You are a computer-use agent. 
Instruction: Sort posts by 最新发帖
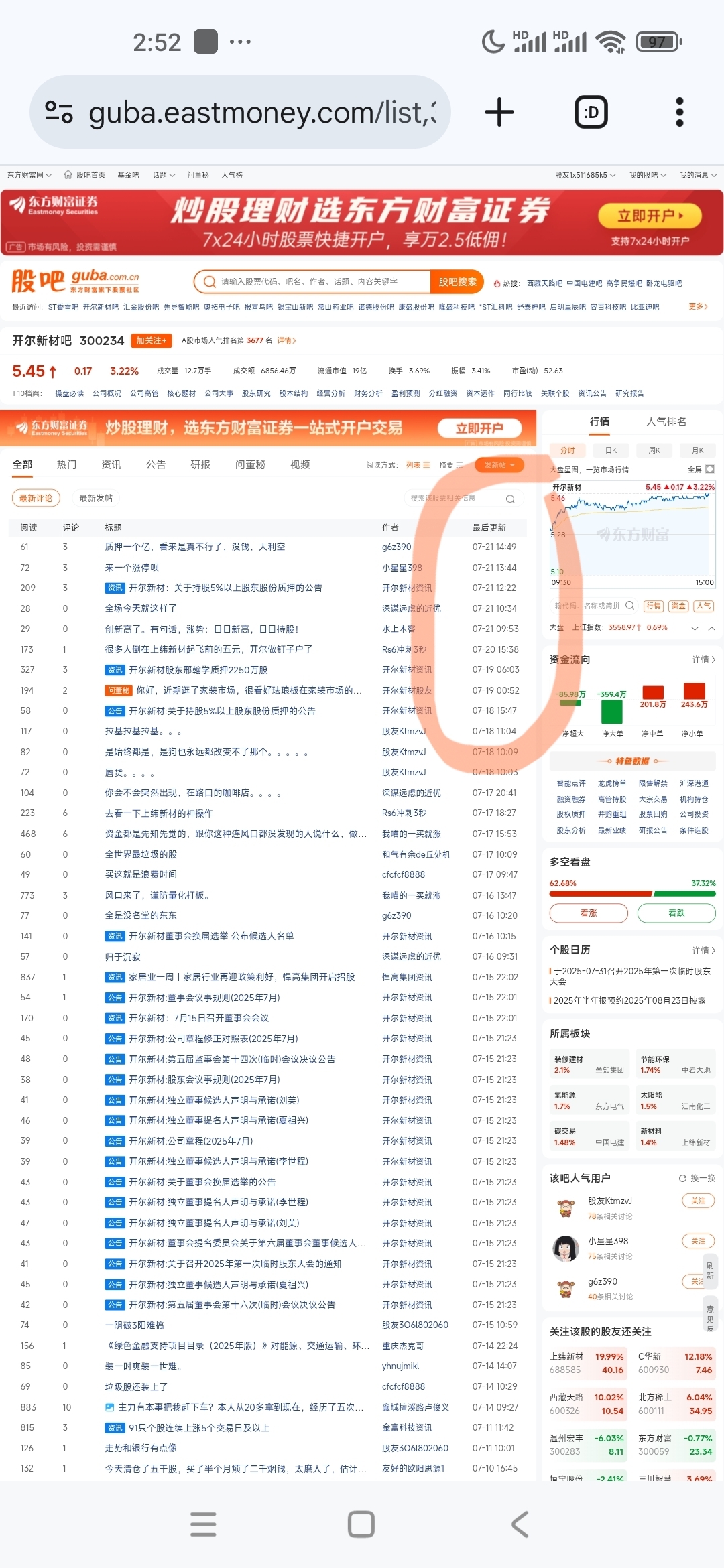96,498
